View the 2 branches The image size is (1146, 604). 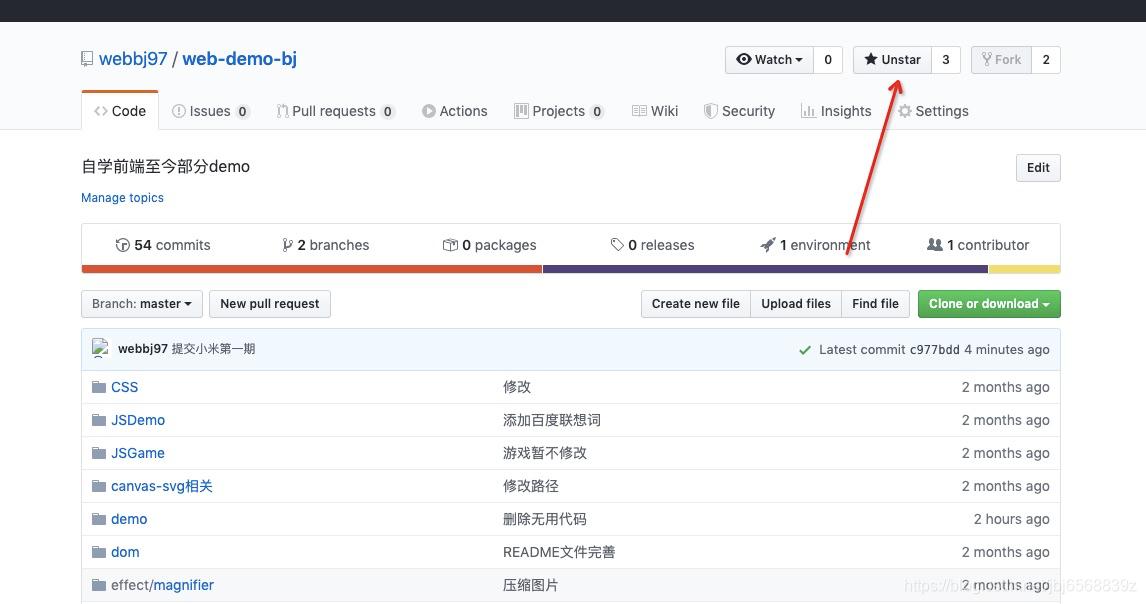(x=326, y=245)
